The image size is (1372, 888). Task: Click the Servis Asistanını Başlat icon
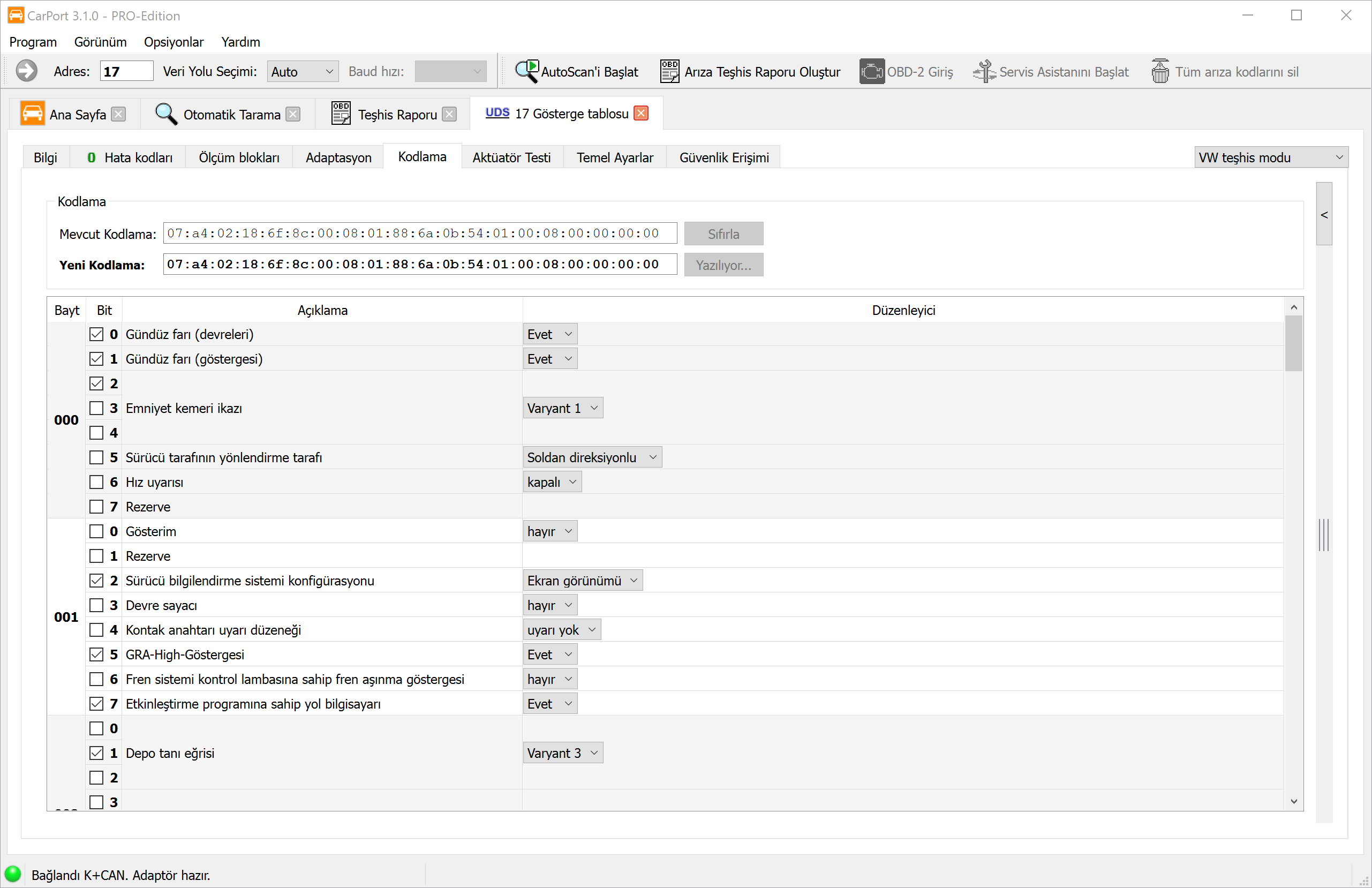[x=984, y=72]
